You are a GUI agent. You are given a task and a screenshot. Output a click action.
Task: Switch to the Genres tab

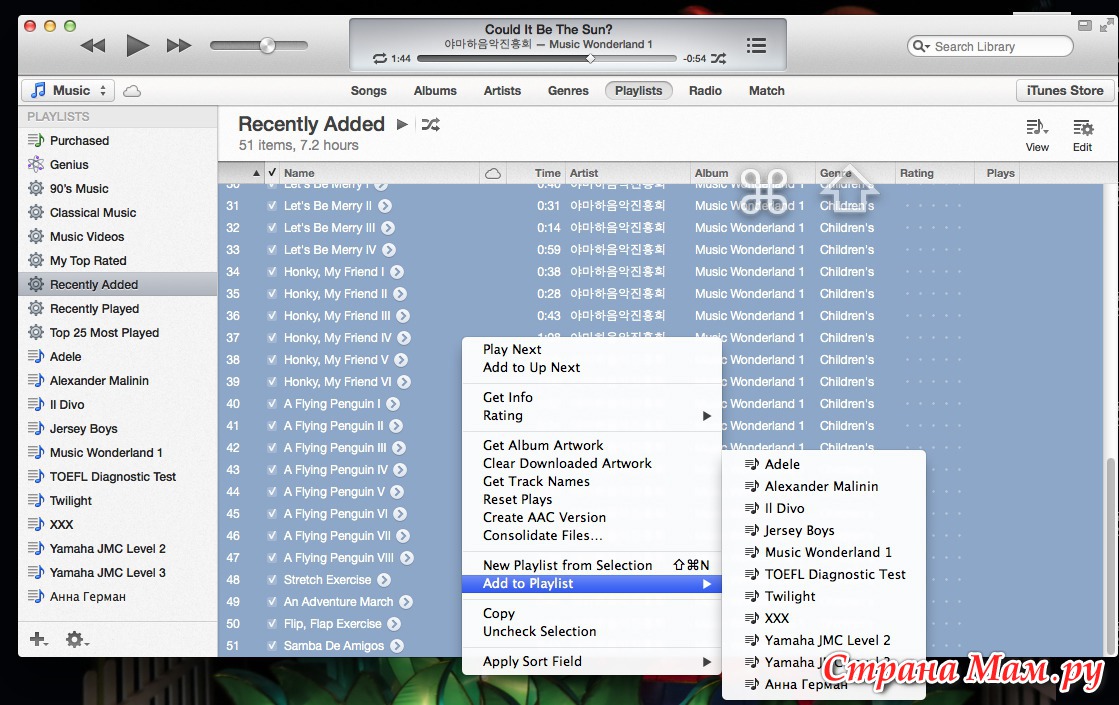(x=568, y=91)
